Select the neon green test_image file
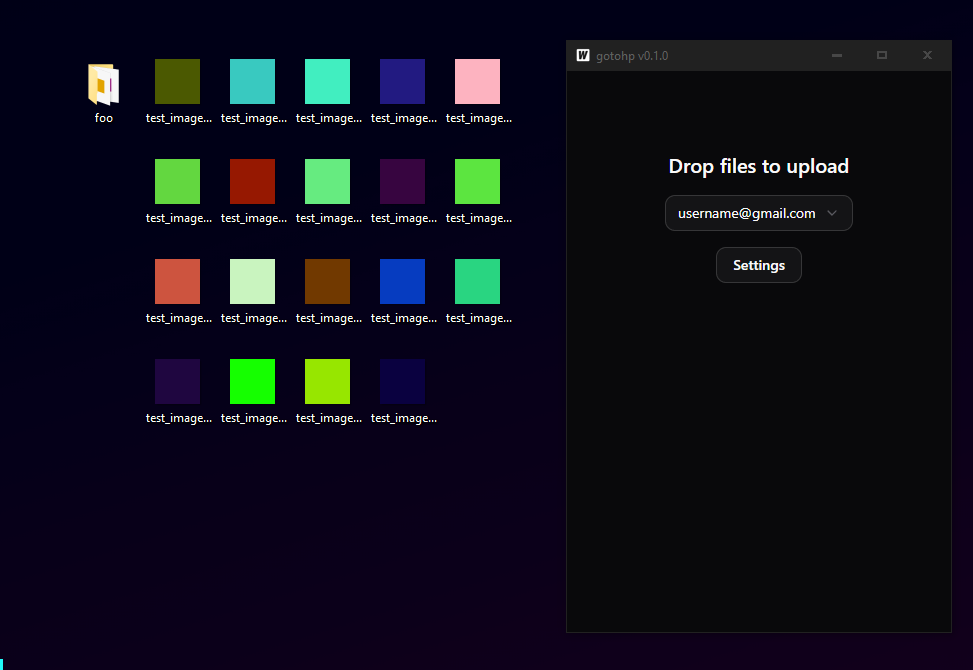Screen dimensions: 973x670 click(252, 382)
